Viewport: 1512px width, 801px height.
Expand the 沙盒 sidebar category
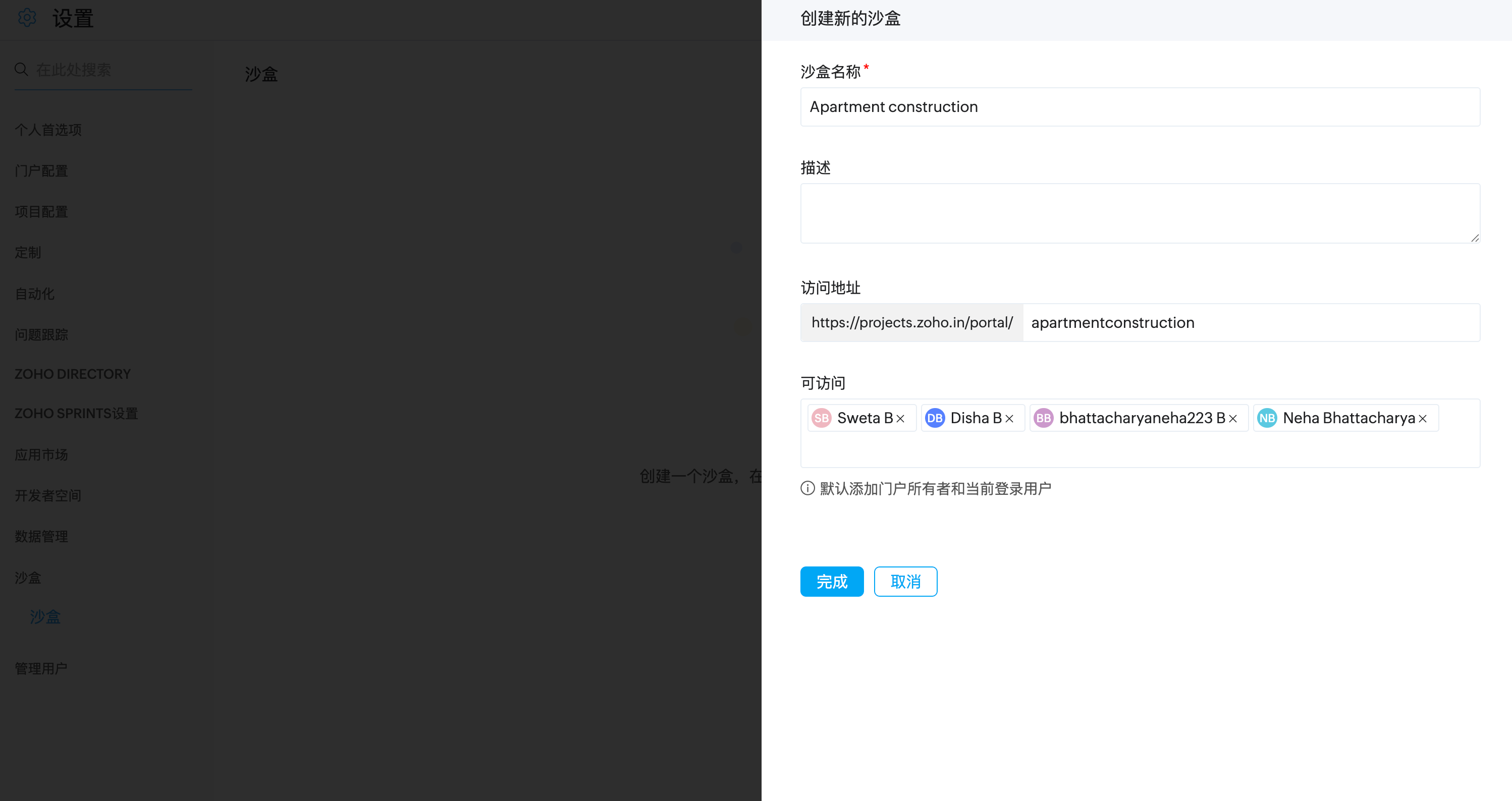[x=28, y=578]
